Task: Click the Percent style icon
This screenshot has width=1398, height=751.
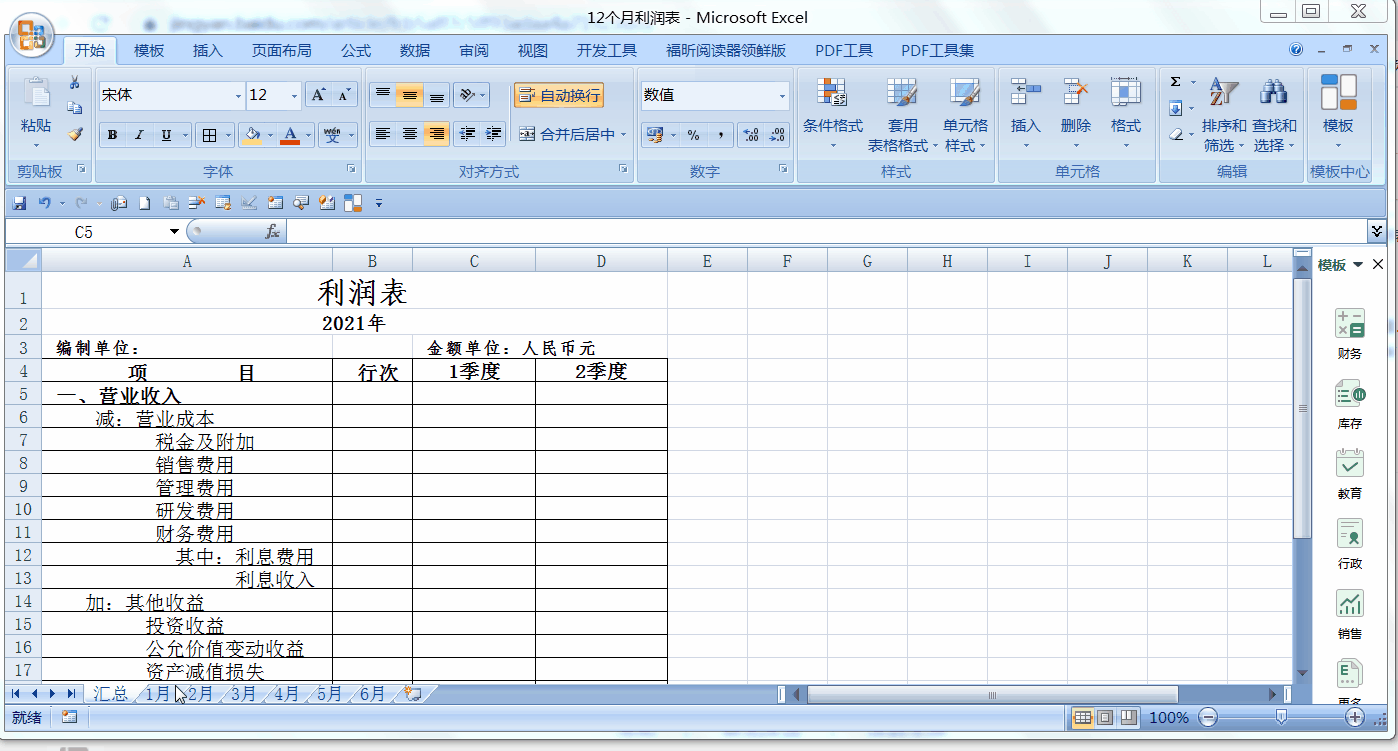Action: [x=694, y=133]
